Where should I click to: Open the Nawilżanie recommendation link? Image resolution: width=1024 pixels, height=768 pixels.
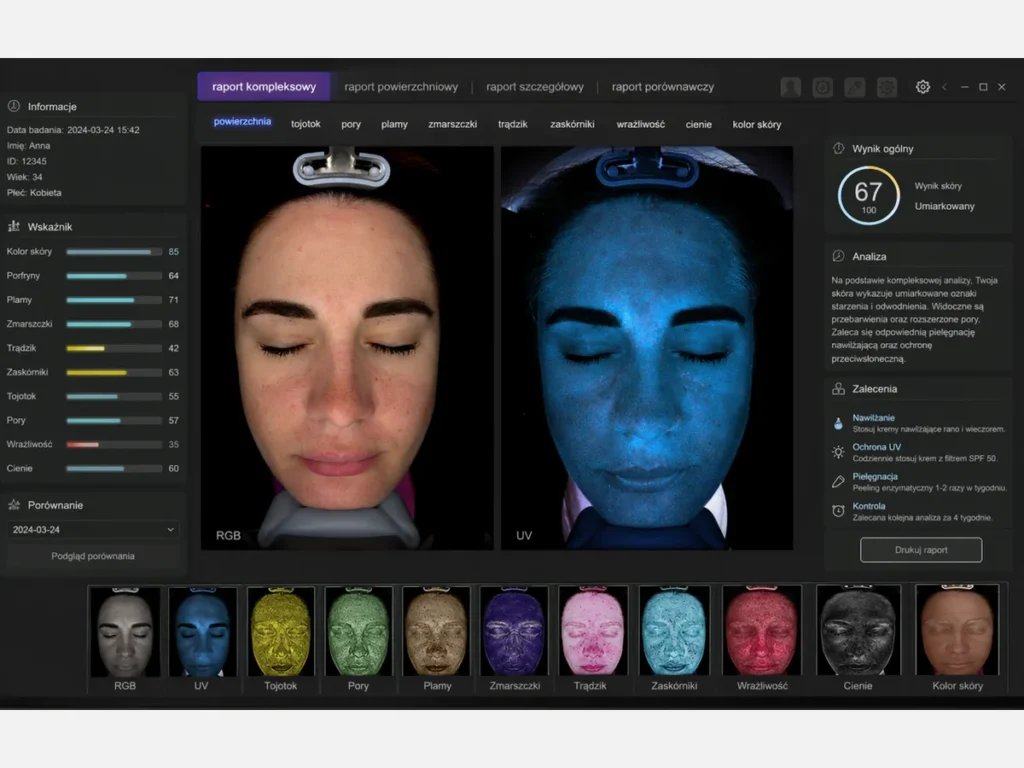coord(873,417)
